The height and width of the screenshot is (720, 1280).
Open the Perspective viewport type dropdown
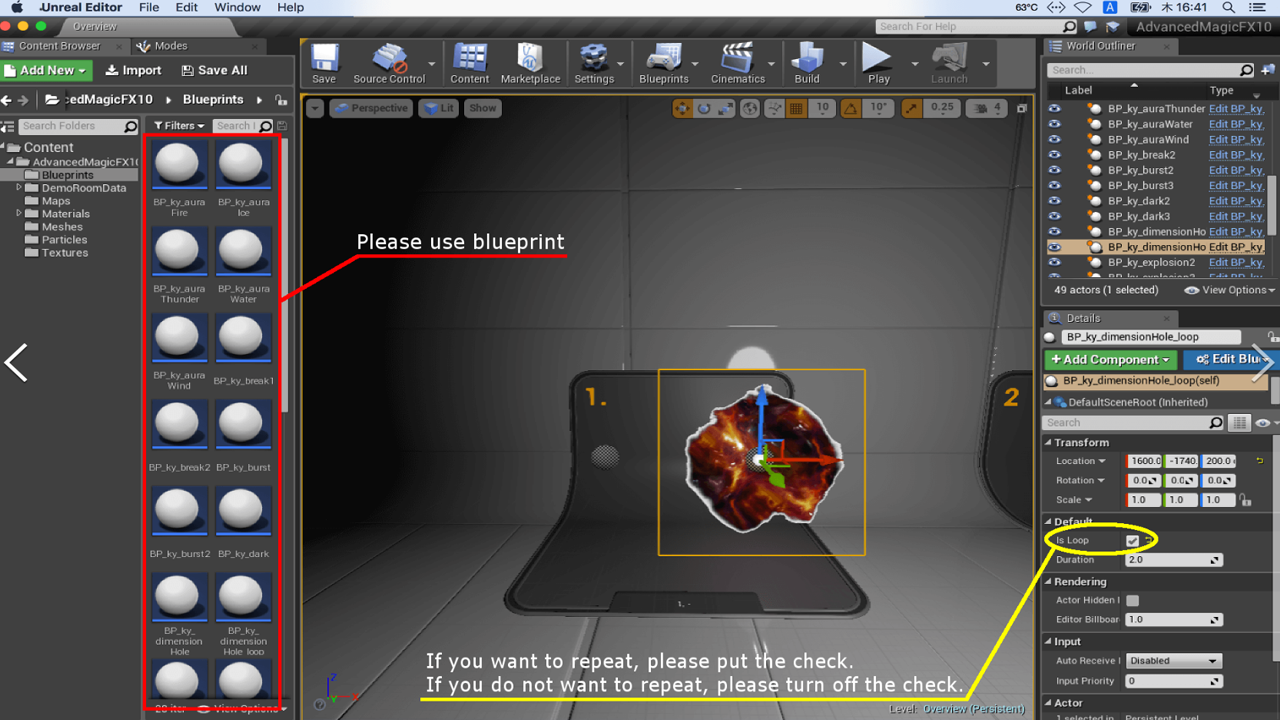coord(370,108)
